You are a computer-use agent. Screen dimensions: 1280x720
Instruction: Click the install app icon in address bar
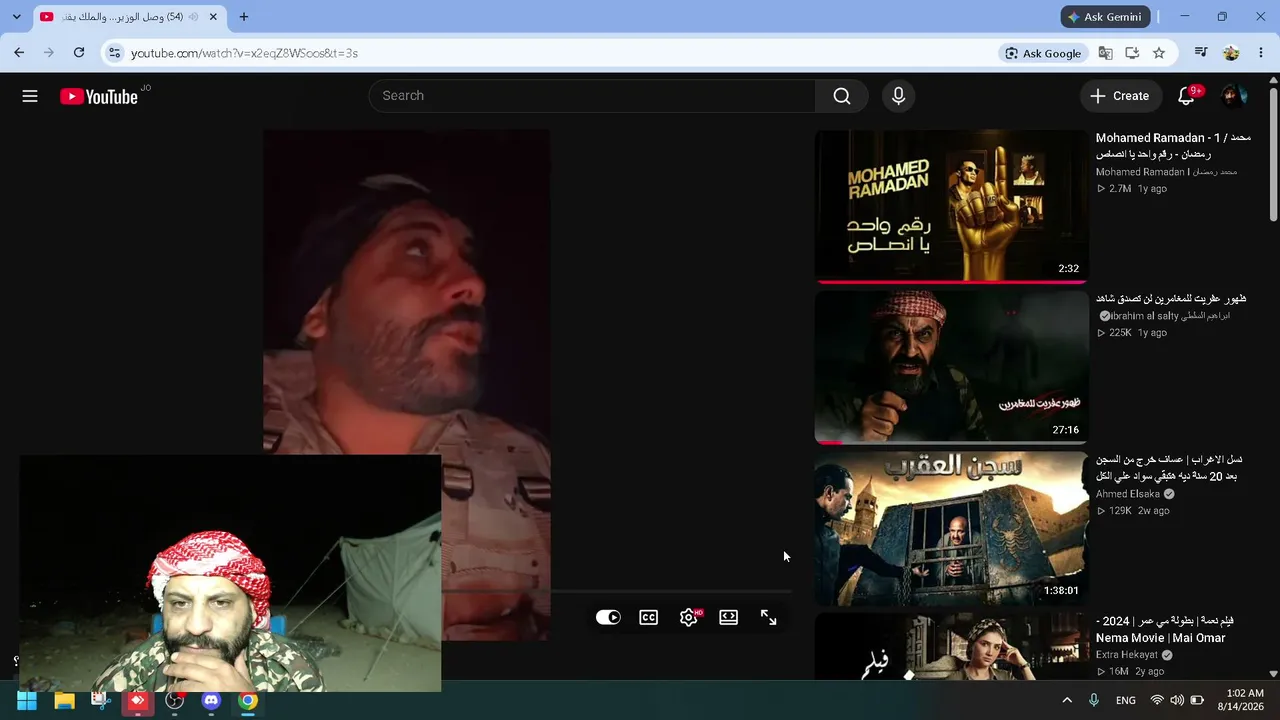coord(1132,53)
